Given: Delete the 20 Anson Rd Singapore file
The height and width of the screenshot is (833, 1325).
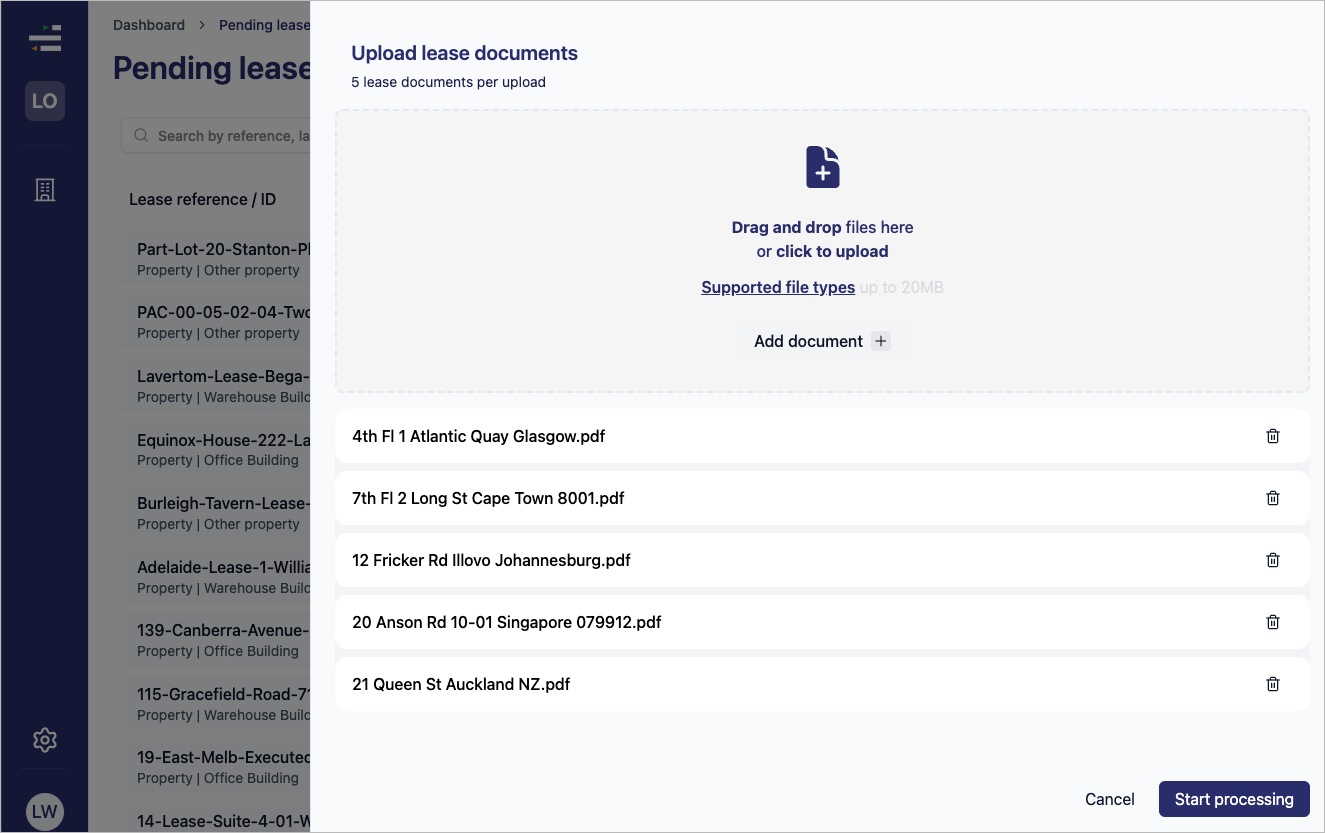Looking at the screenshot, I should point(1272,622).
